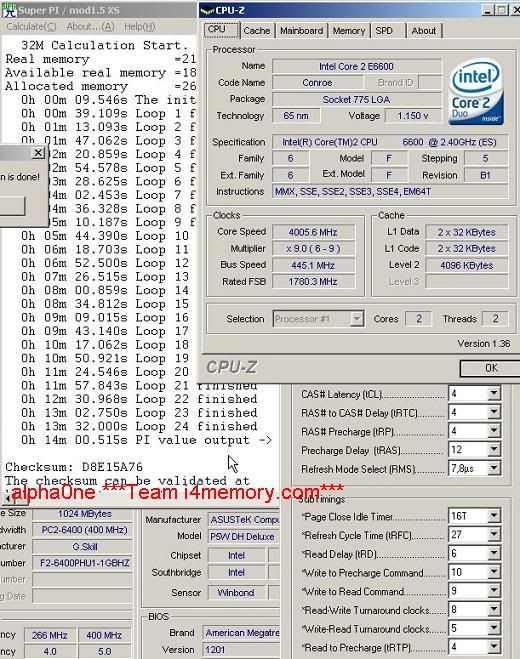Switch to the About tab in CPU-Z
This screenshot has width=520, height=659.
point(424,31)
